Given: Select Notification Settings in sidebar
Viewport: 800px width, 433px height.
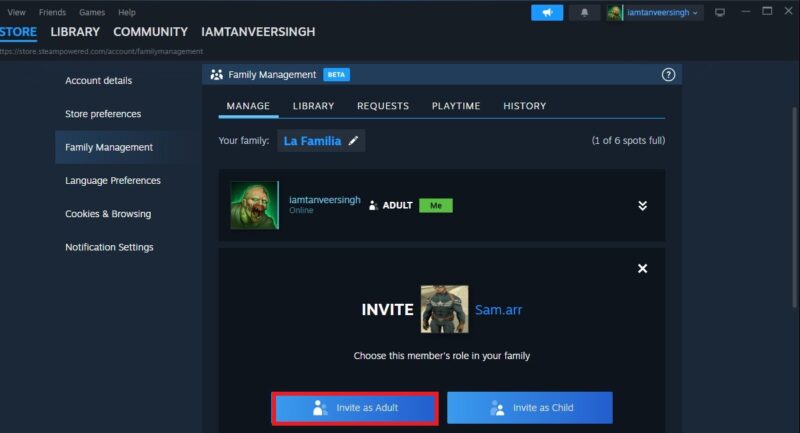Looking at the screenshot, I should 109,247.
